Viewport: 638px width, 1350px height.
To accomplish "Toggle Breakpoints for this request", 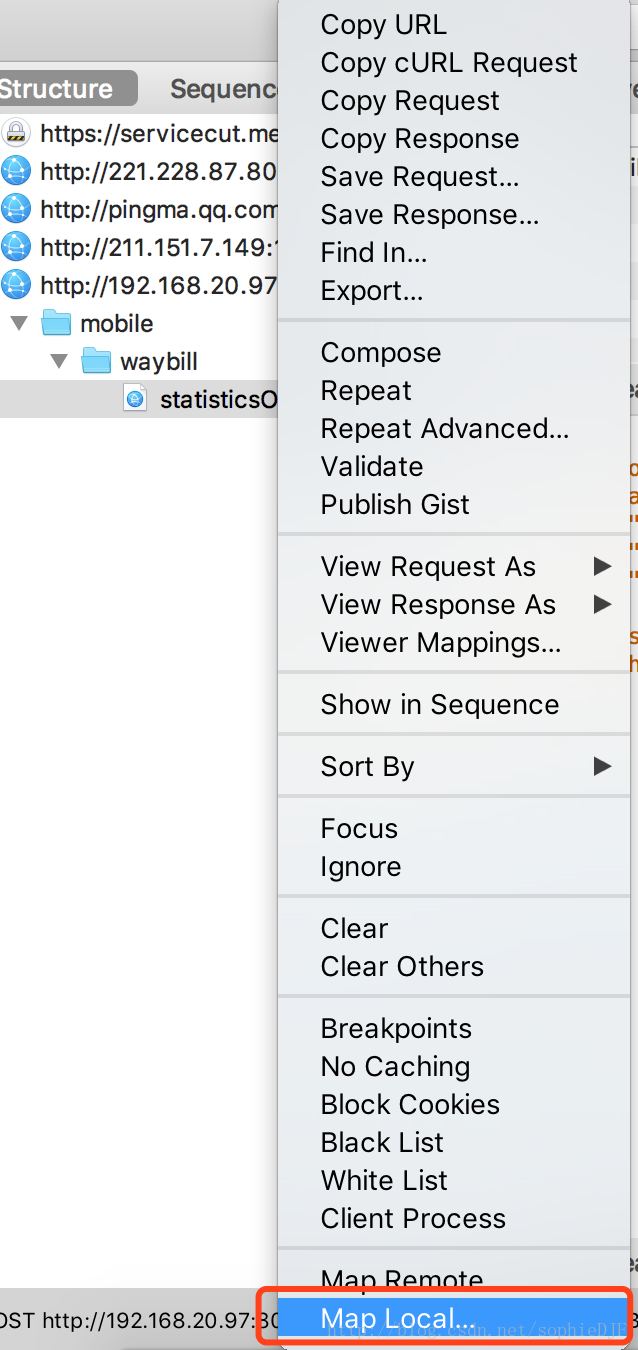I will click(396, 1028).
